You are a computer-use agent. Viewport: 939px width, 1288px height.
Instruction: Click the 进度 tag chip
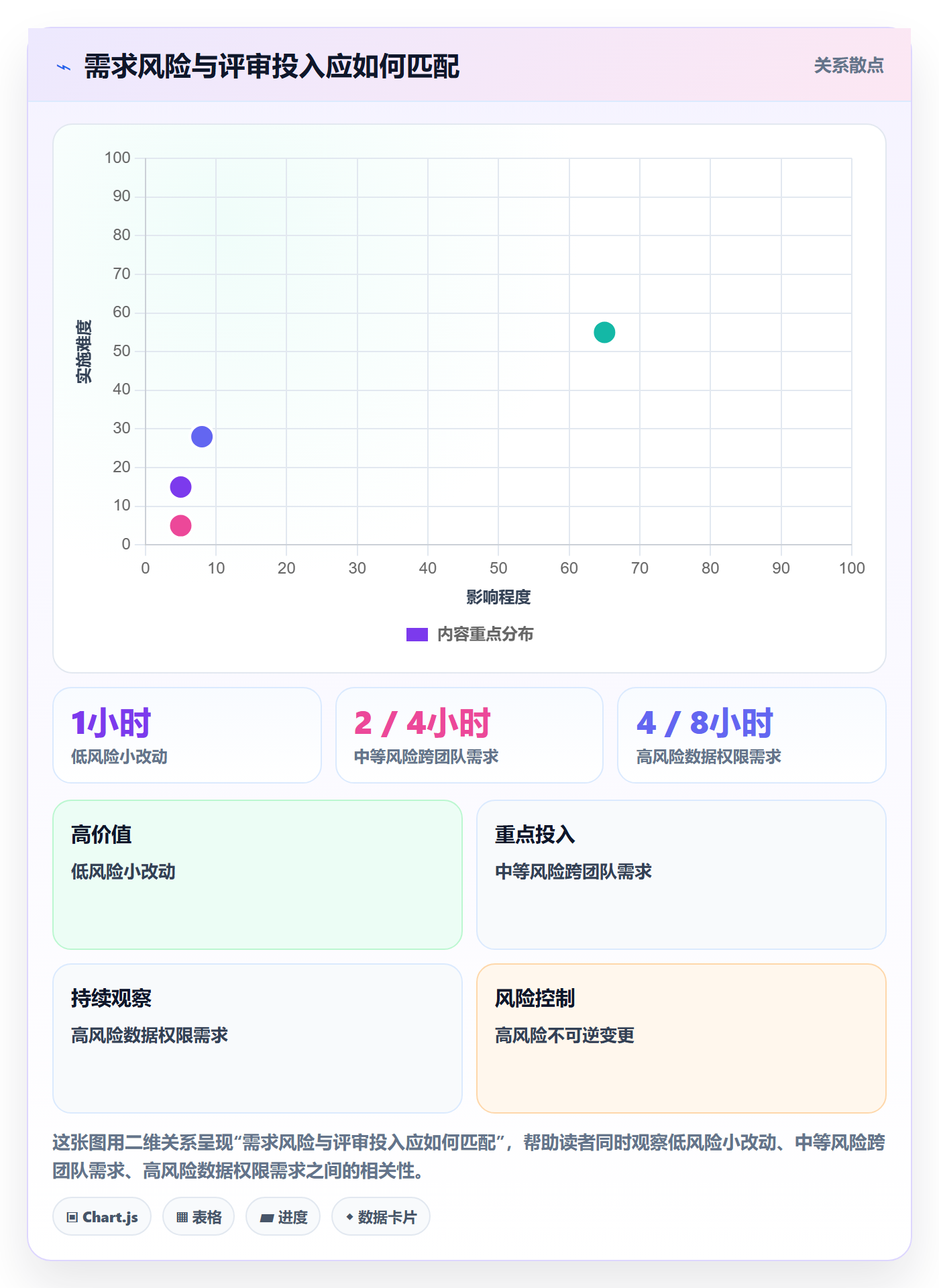coord(283,1217)
